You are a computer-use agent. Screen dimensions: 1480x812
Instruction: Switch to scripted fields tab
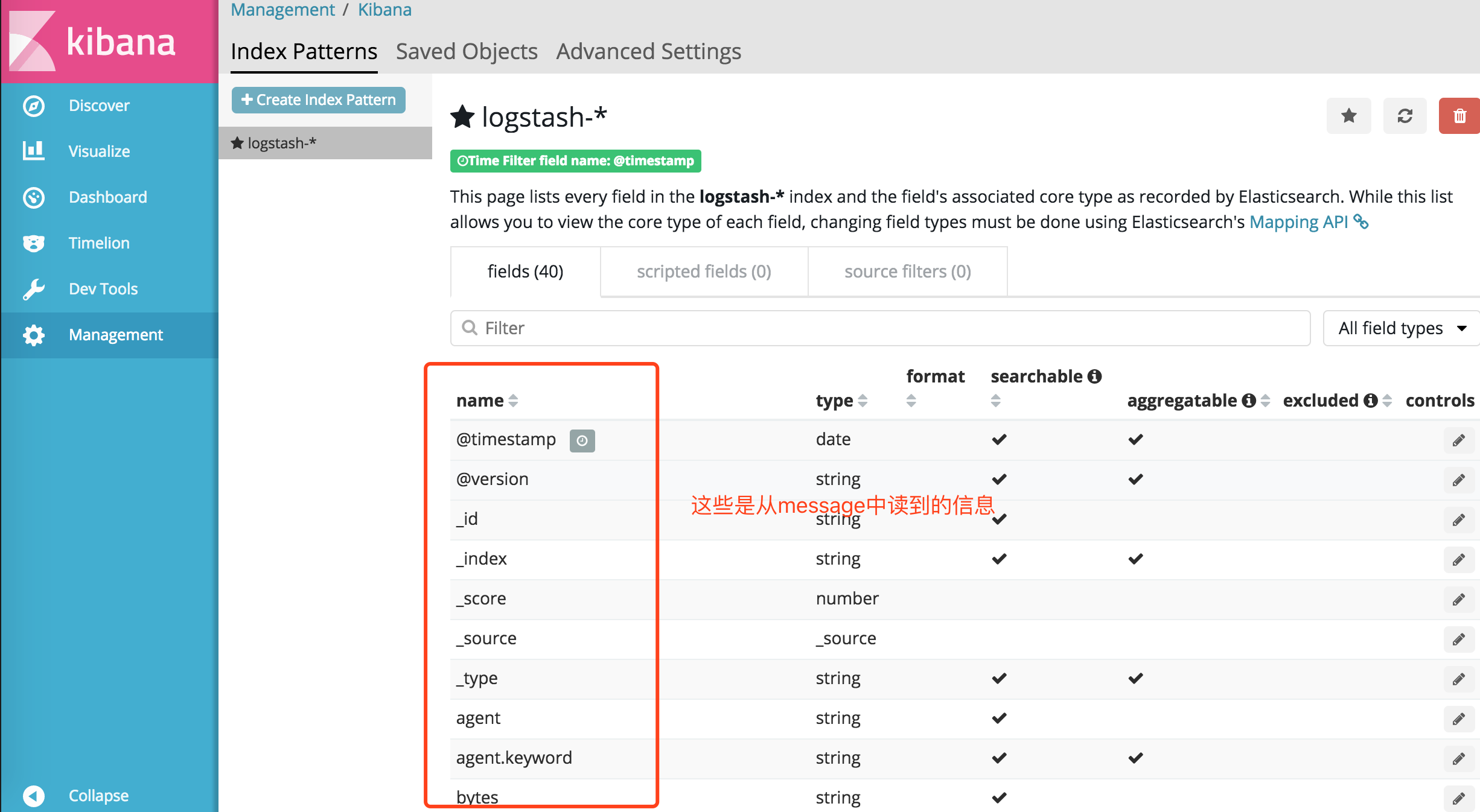coord(704,271)
